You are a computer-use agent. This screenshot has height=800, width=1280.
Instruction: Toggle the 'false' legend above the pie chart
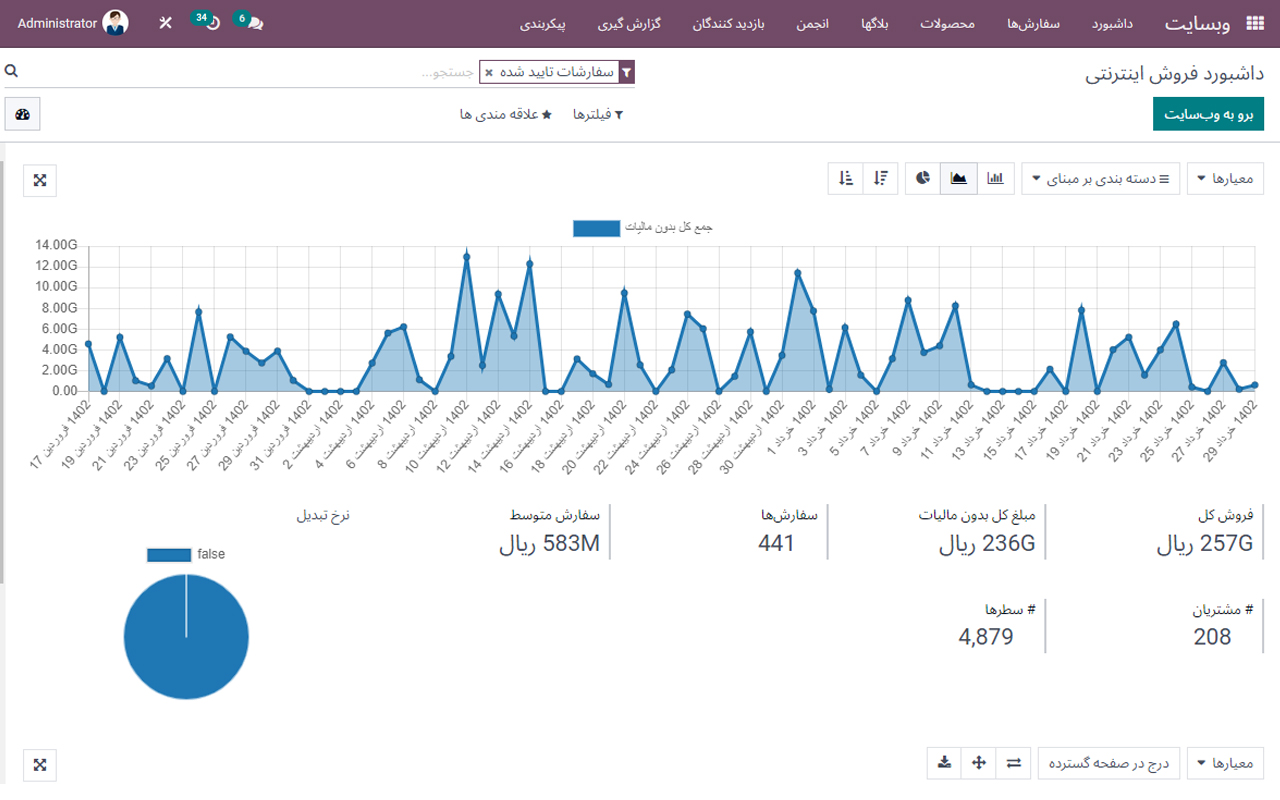(x=186, y=553)
